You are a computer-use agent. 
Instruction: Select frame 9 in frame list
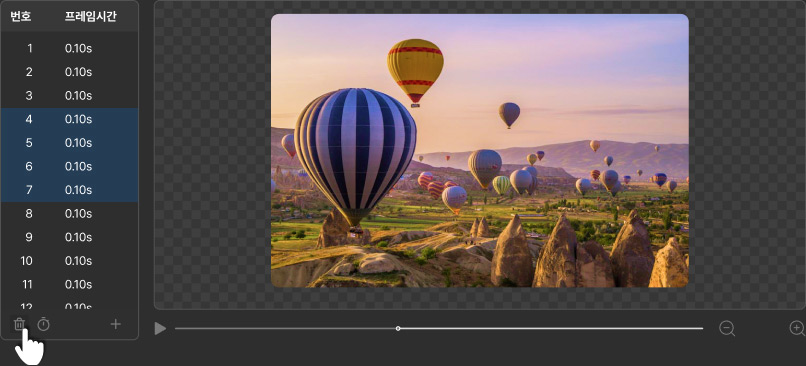(69, 237)
